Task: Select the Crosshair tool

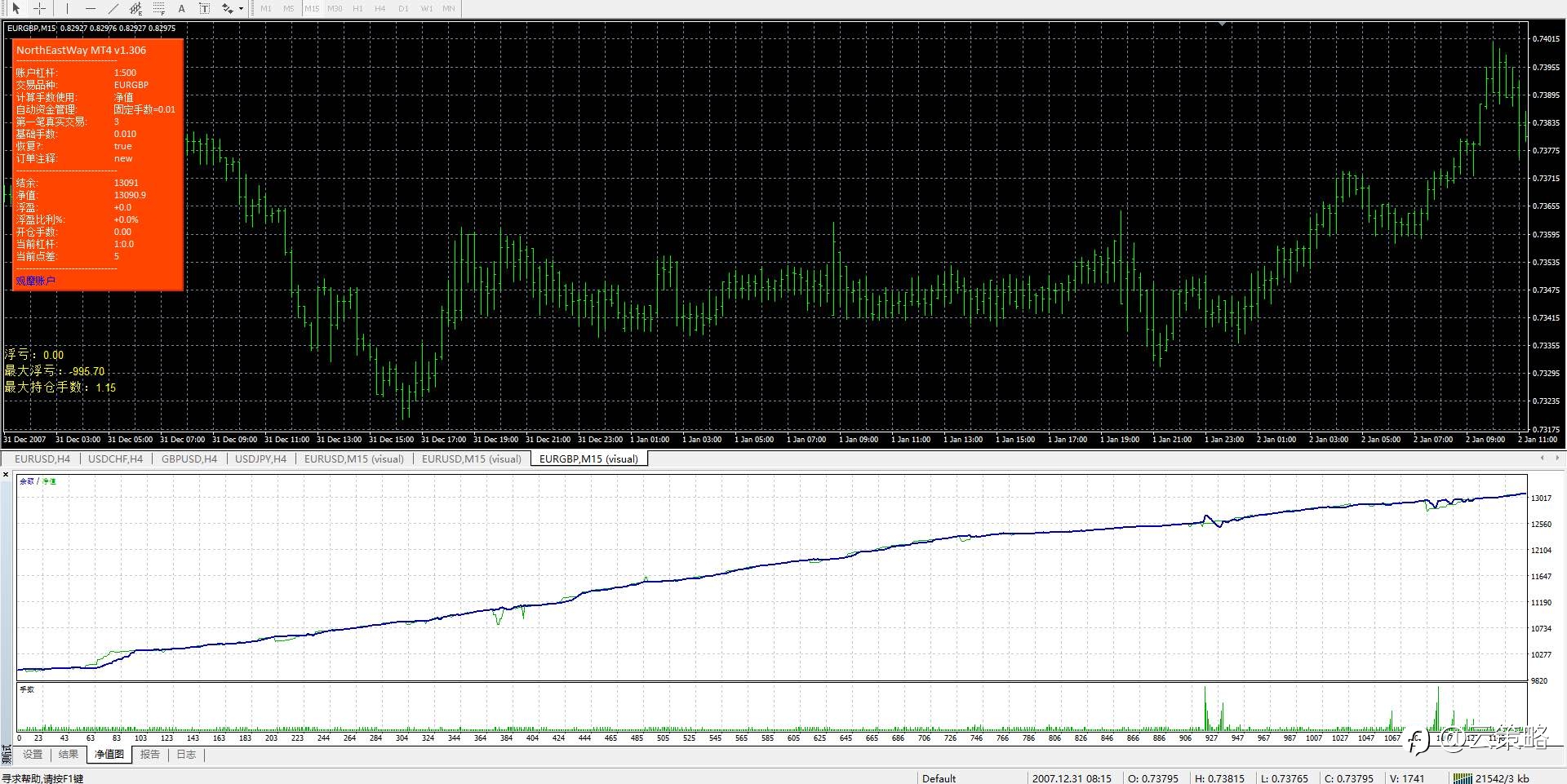Action: tap(39, 8)
